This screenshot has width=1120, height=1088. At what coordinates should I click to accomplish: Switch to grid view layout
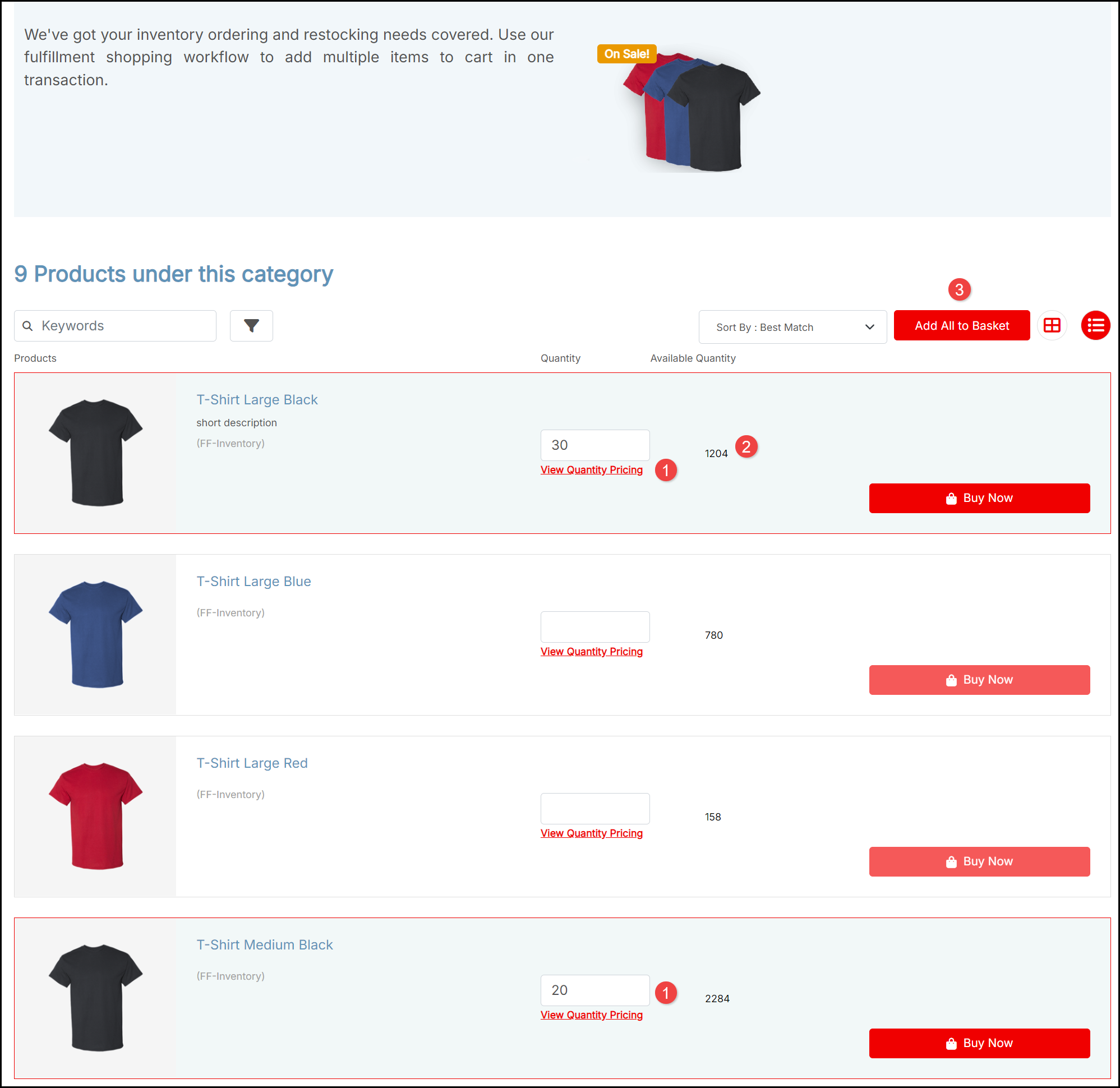point(1052,326)
